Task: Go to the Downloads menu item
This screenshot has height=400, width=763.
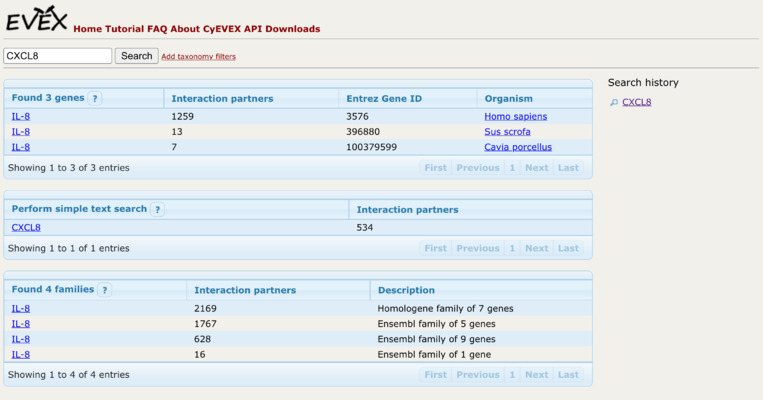Action: point(292,29)
